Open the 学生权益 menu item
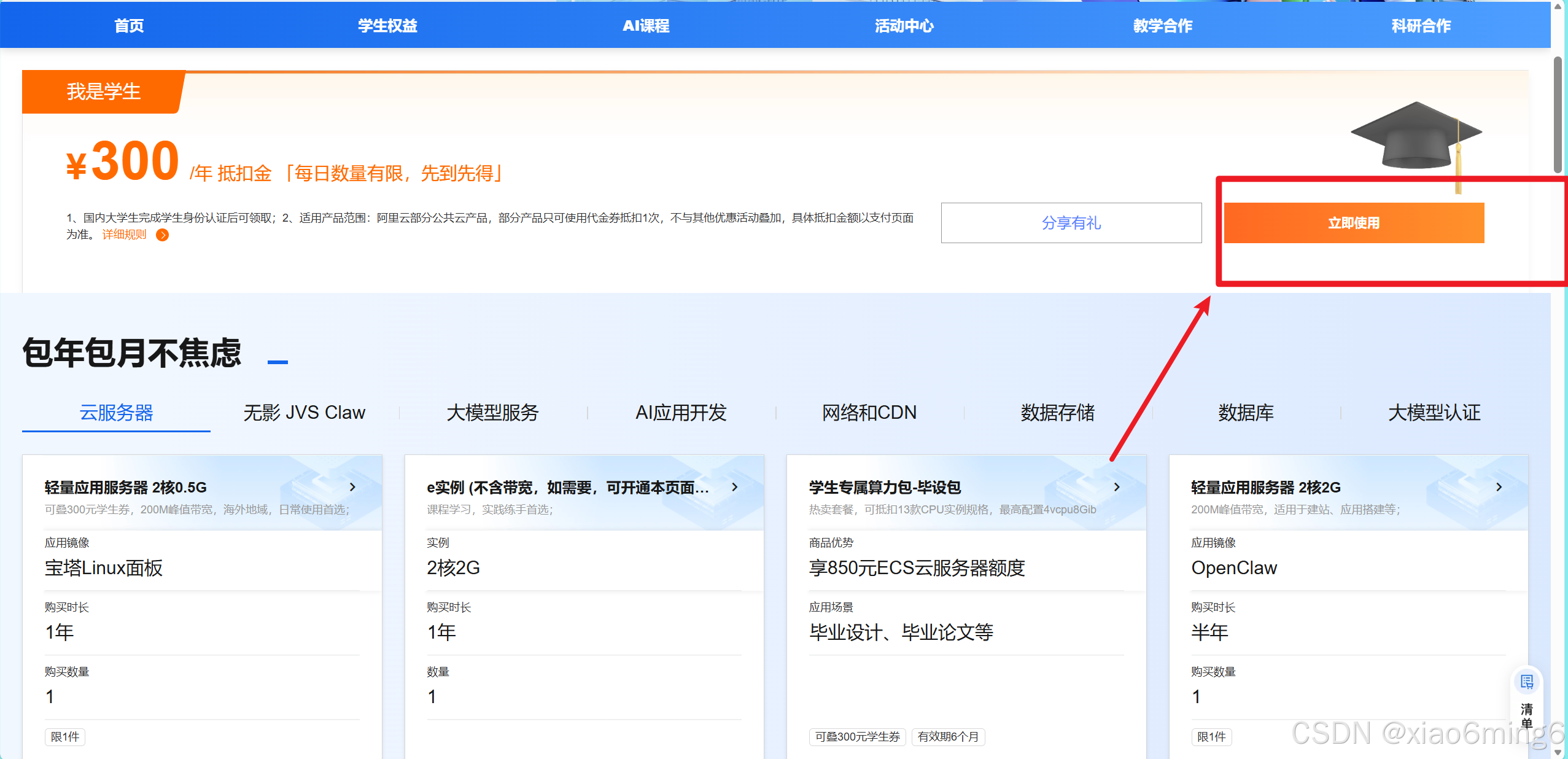 [x=387, y=26]
